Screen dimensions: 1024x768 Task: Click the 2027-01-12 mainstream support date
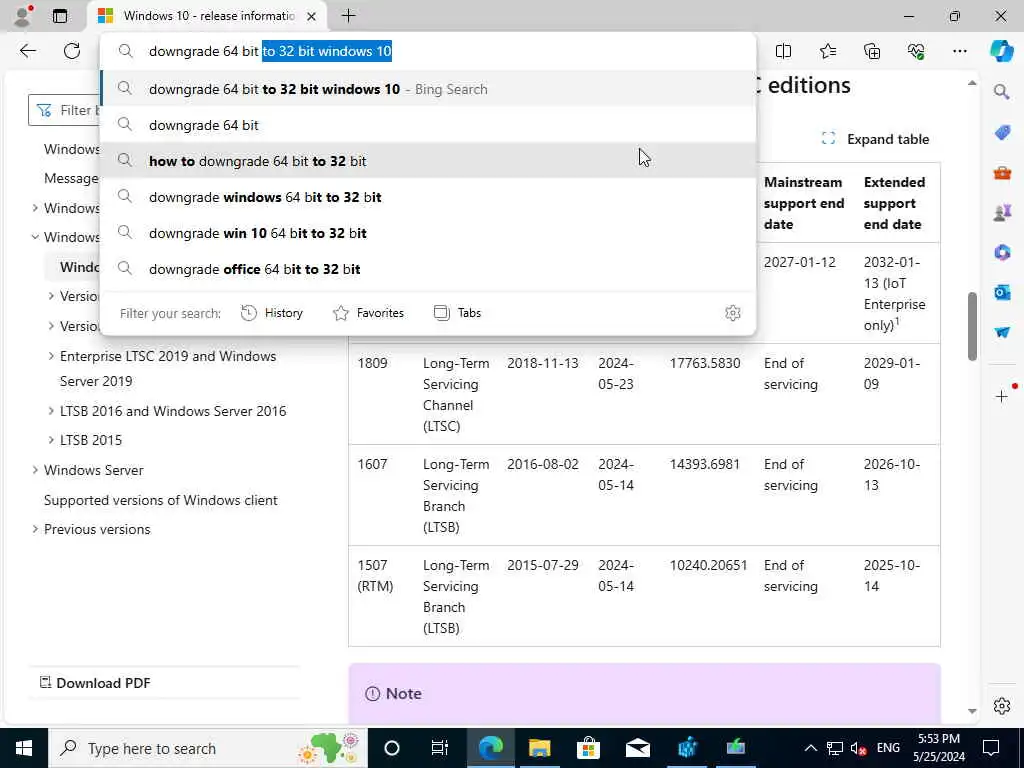point(799,262)
